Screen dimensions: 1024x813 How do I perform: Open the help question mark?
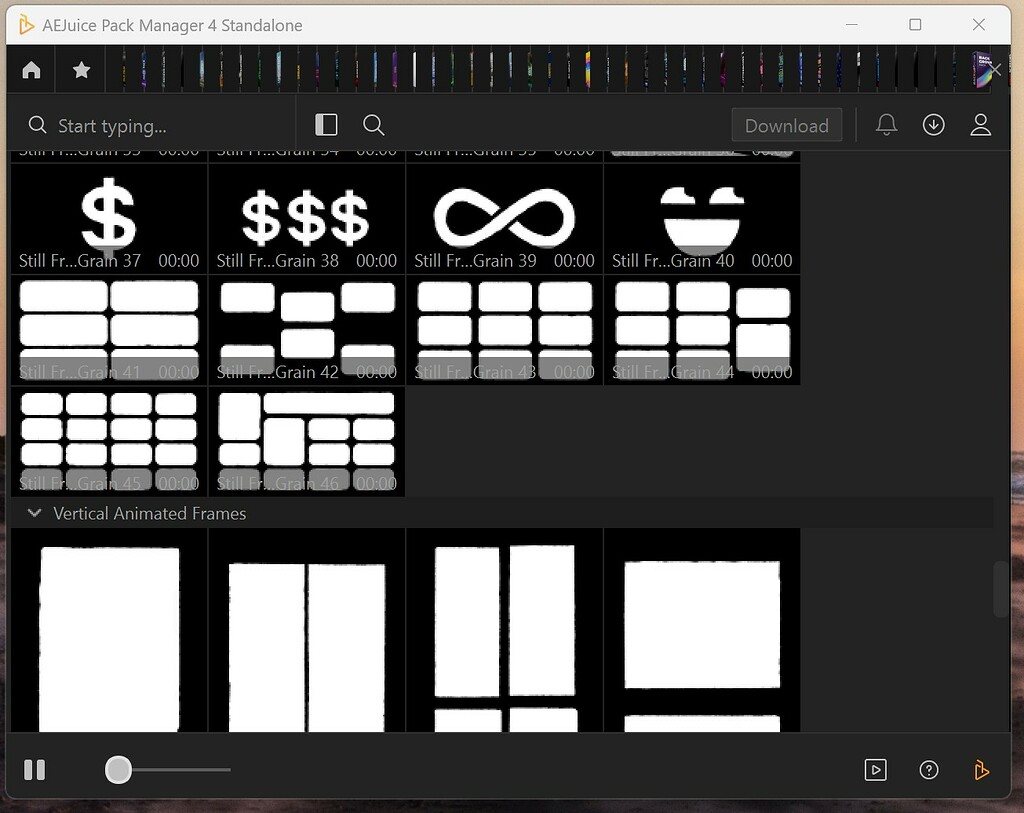point(929,770)
